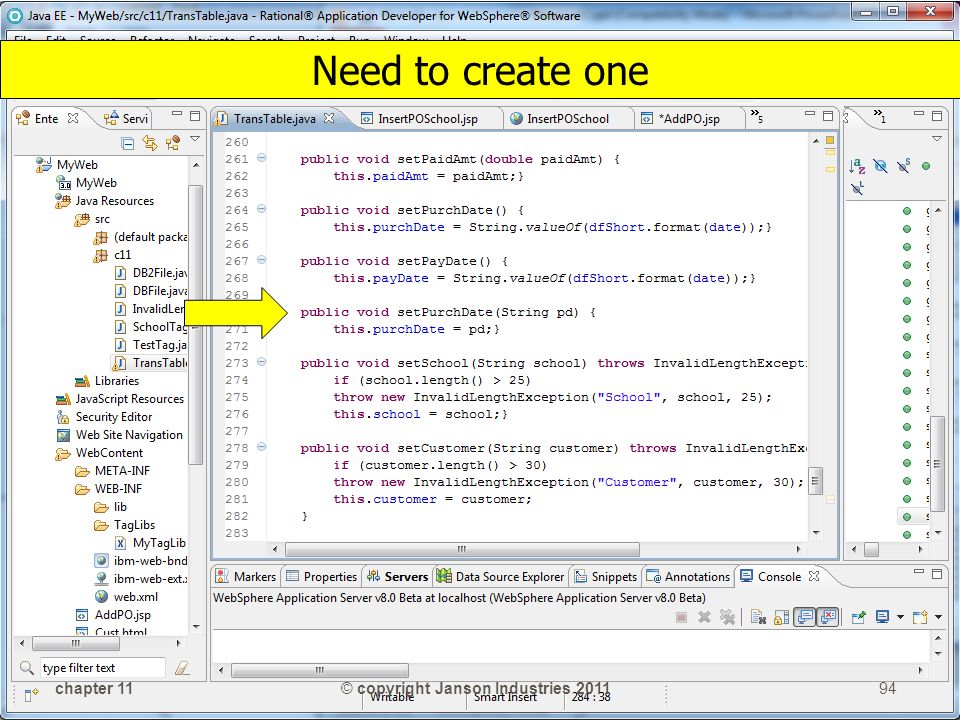Viewport: 960px width, 720px height.
Task: Toggle Hide Local Types in outline
Action: [x=857, y=188]
